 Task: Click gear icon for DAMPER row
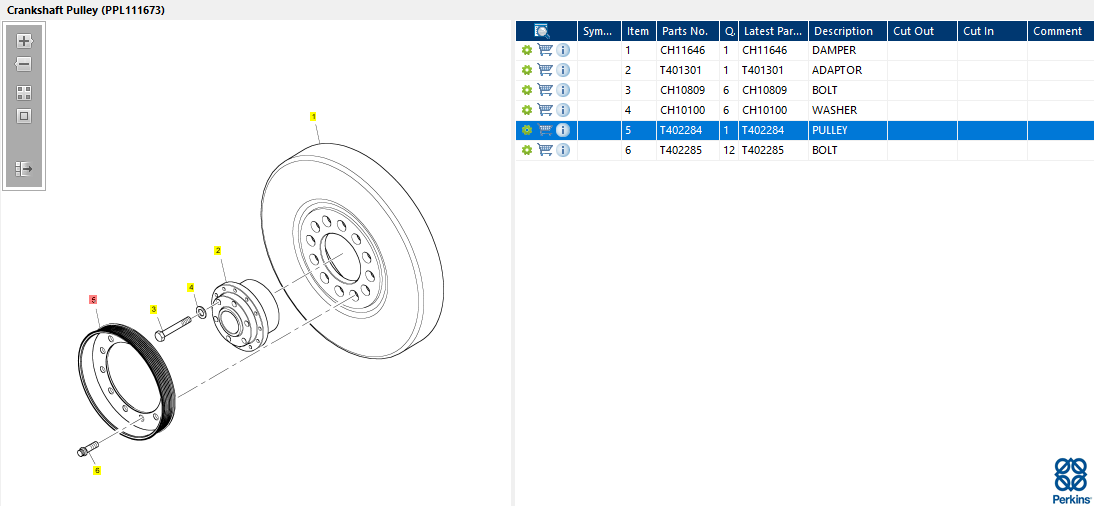527,50
